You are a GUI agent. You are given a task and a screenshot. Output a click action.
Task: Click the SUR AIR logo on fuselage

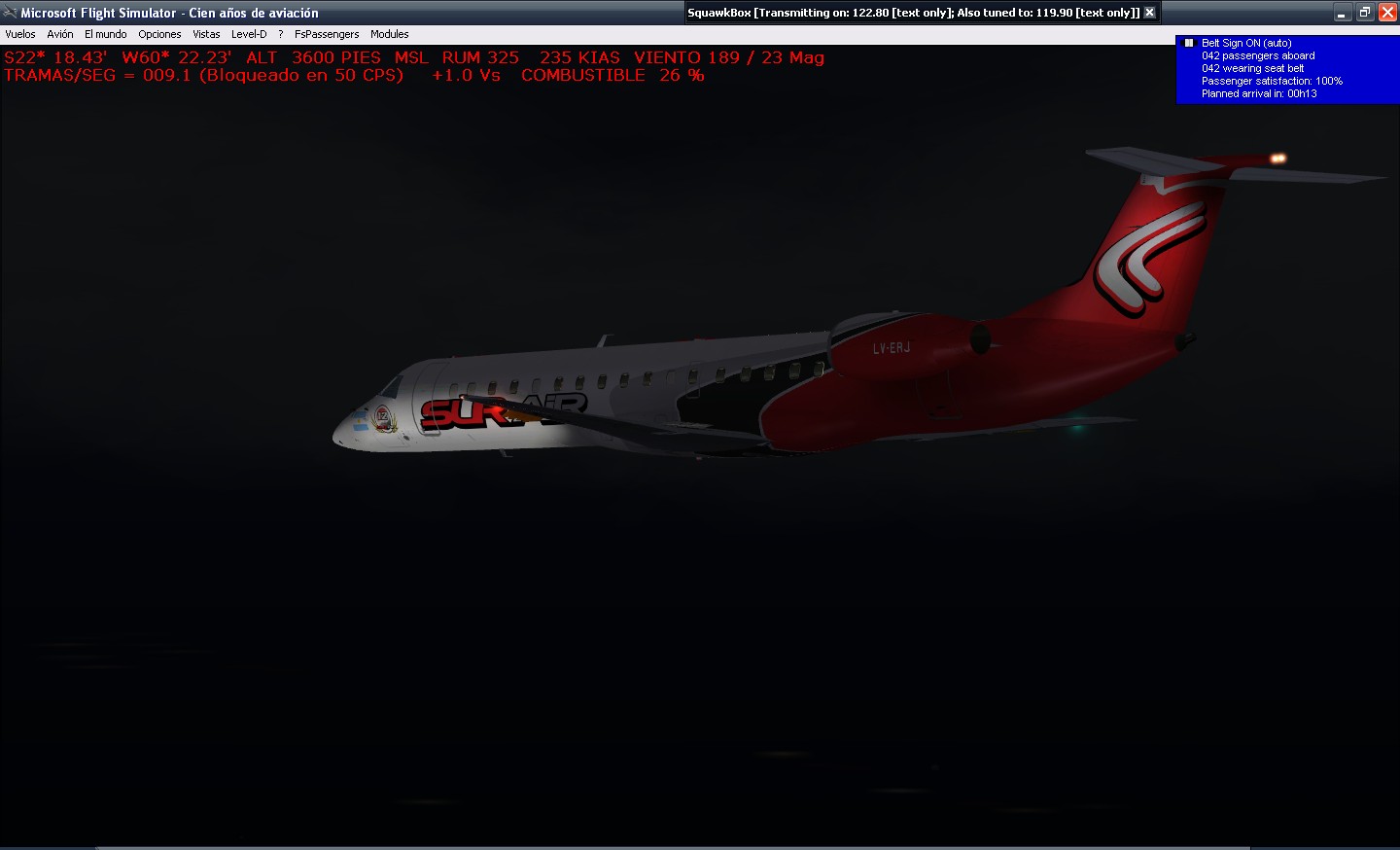(503, 411)
